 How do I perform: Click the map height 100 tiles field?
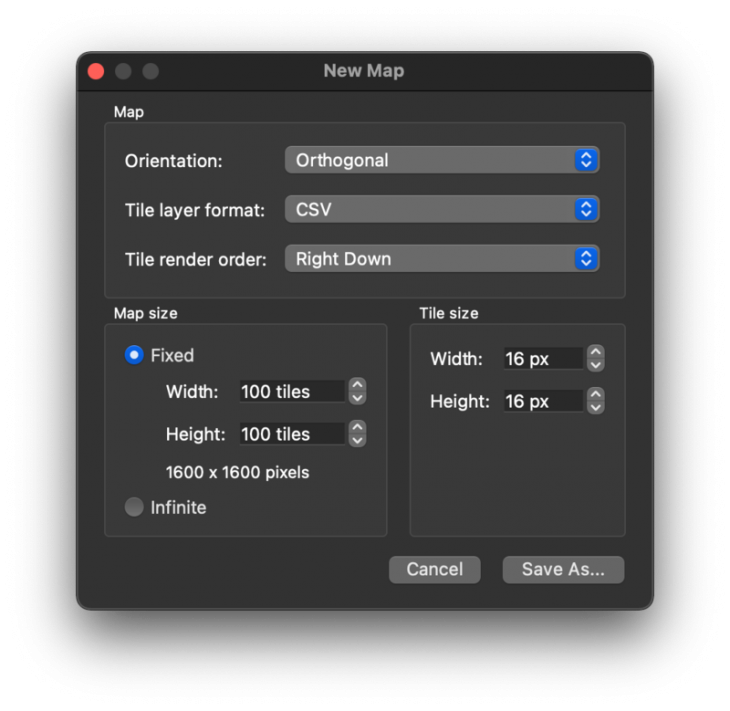click(x=292, y=434)
